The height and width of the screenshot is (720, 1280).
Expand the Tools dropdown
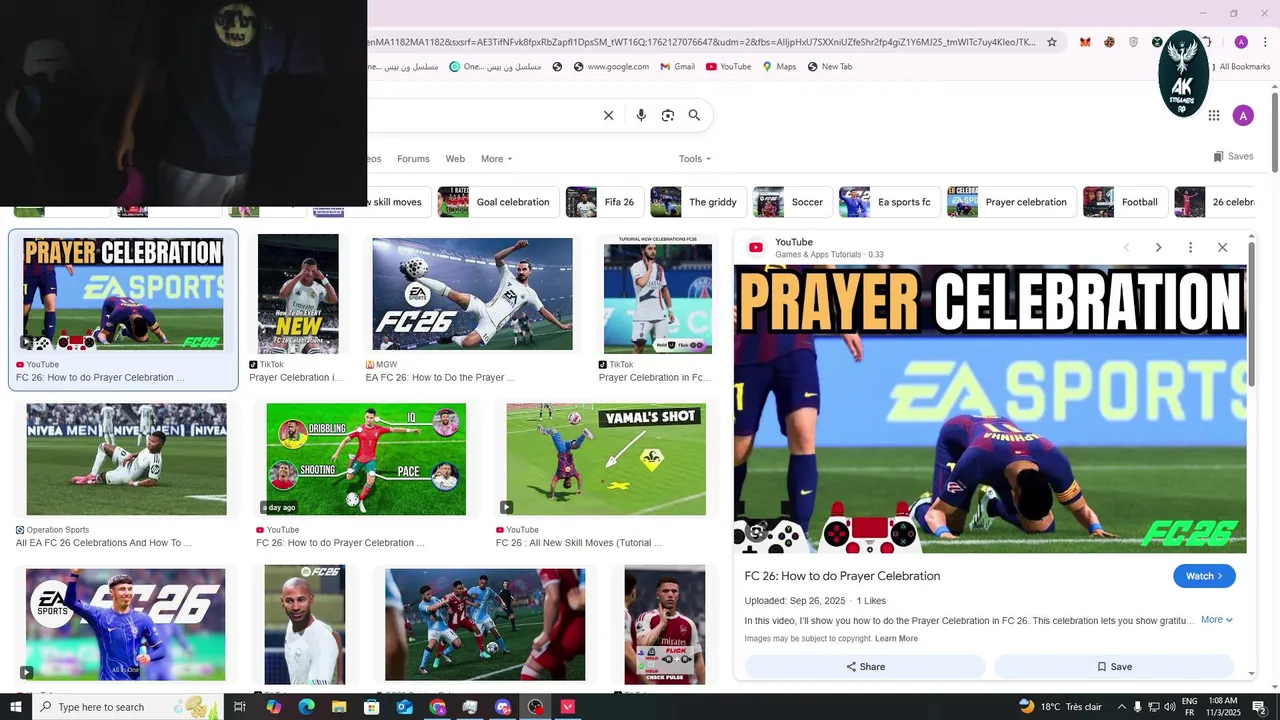tap(695, 159)
